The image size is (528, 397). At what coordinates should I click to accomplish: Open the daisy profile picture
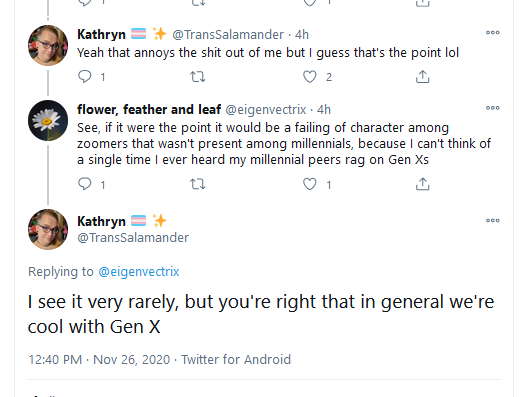coord(48,120)
